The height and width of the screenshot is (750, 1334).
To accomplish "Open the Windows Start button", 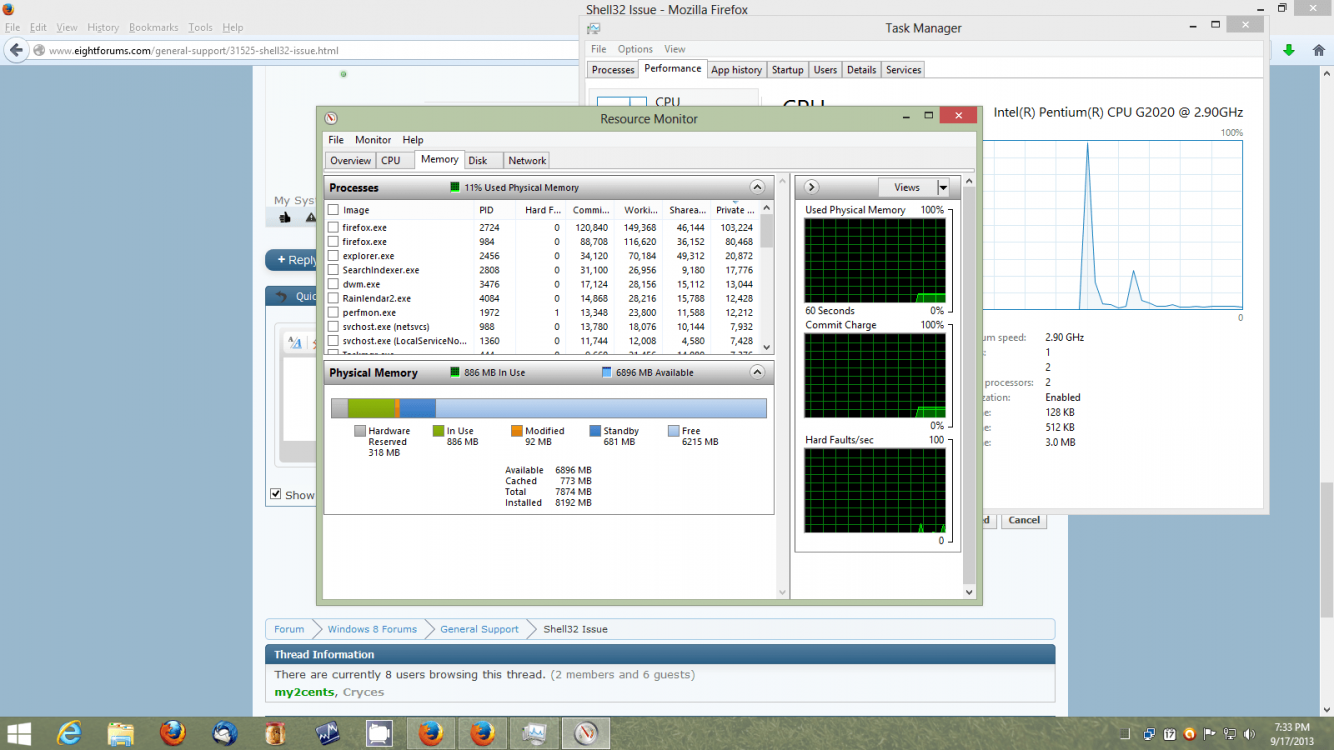I will click(19, 733).
